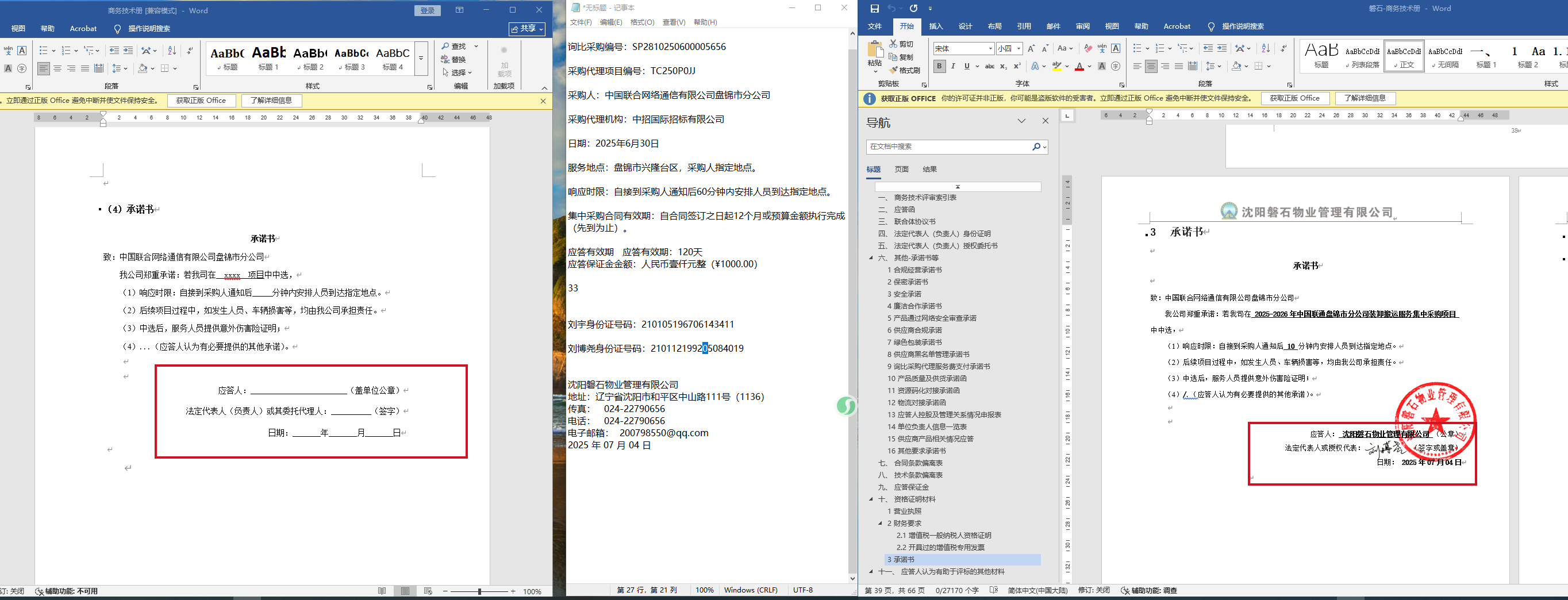Click the search magnifier in navigation pane

pos(1036,147)
